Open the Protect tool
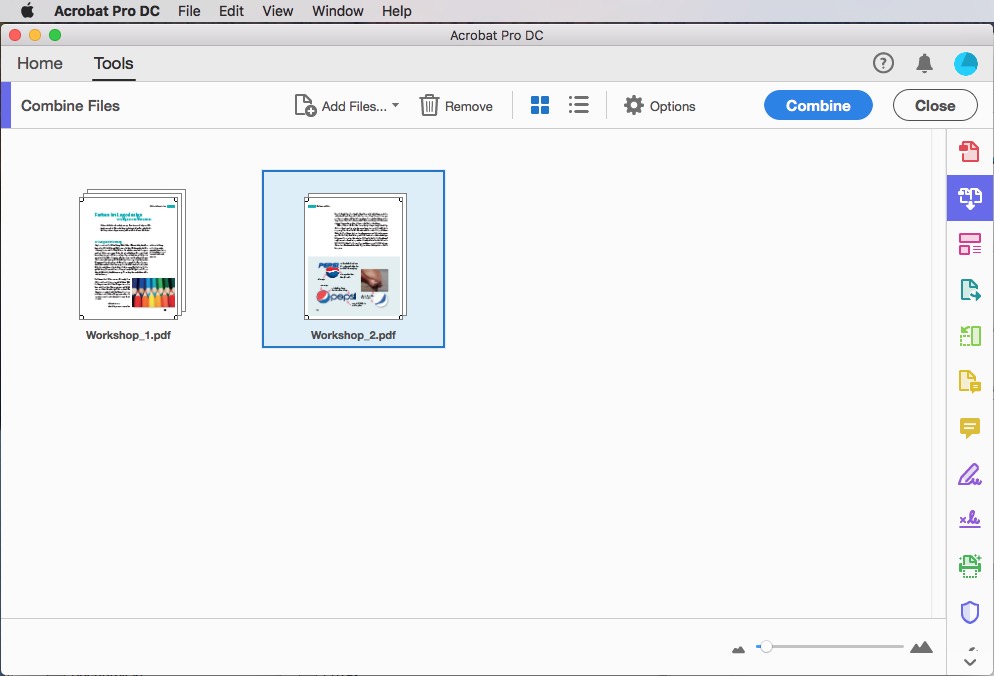The width and height of the screenshot is (994, 676). pos(968,611)
